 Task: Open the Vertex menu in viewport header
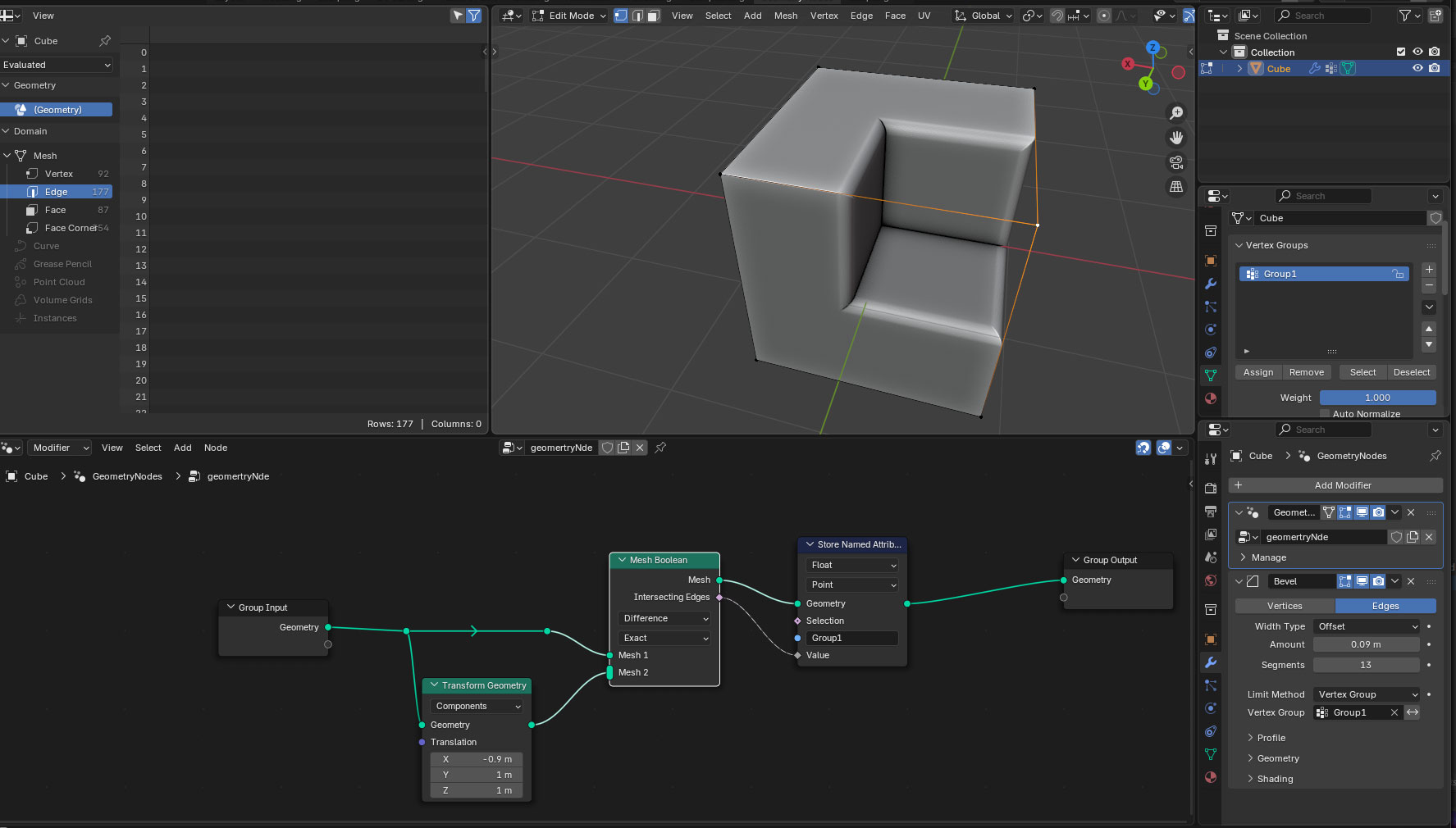[824, 16]
